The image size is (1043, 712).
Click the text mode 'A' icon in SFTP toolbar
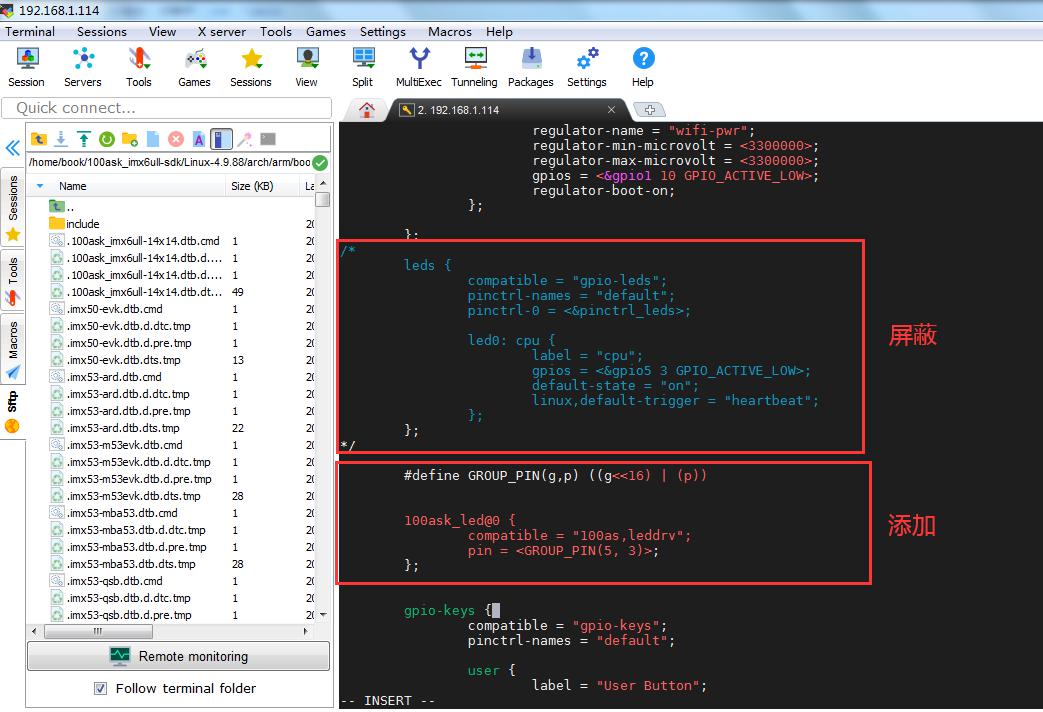[199, 139]
